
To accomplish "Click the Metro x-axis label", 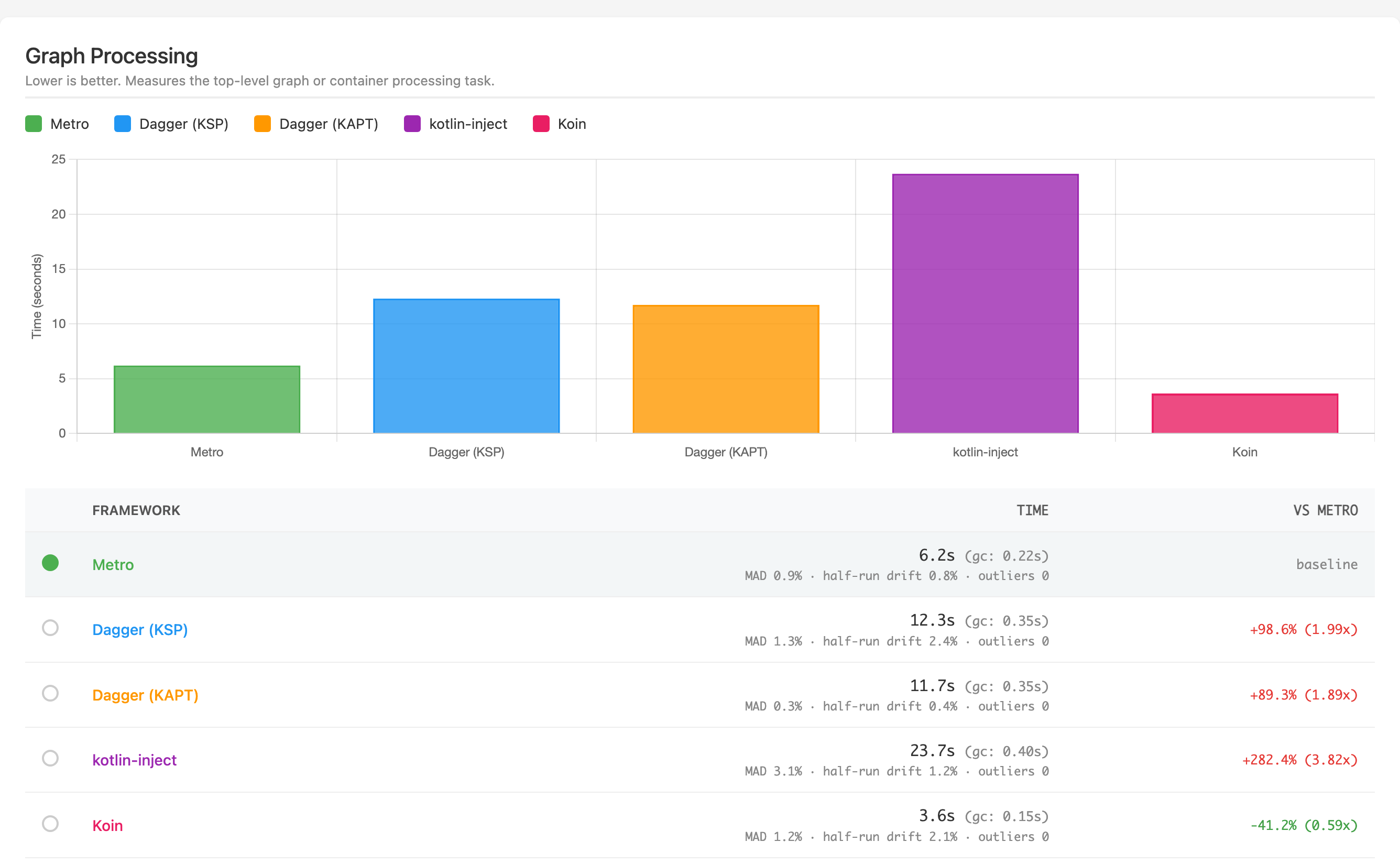I will [x=207, y=452].
